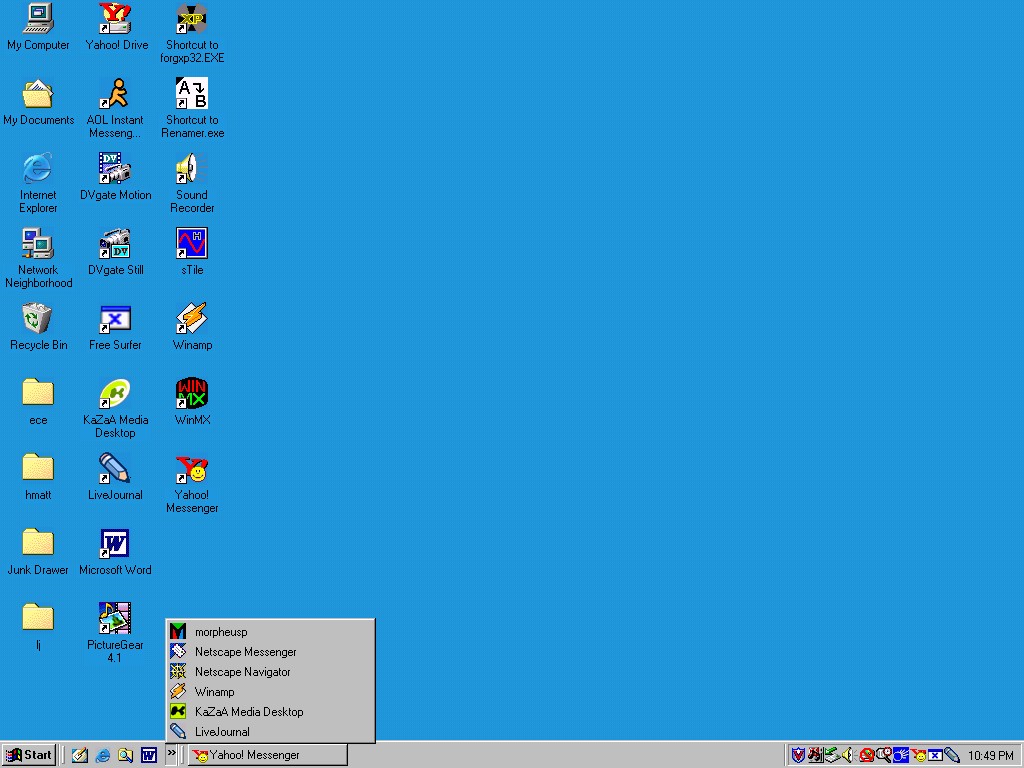The image size is (1024, 768).
Task: Choose Netscape Navigator from the overflow menu
Action: [270, 671]
